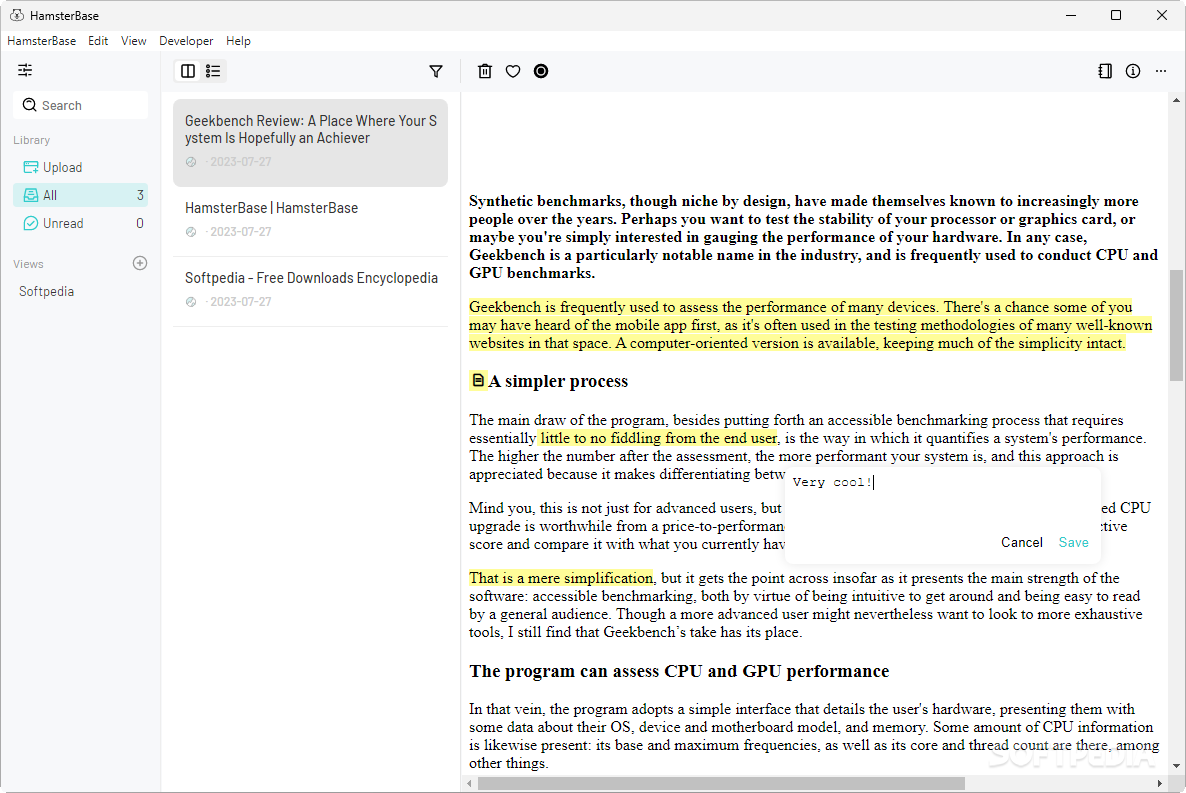Open the notes panel icon
Viewport: 1186px width, 793px height.
(1105, 71)
